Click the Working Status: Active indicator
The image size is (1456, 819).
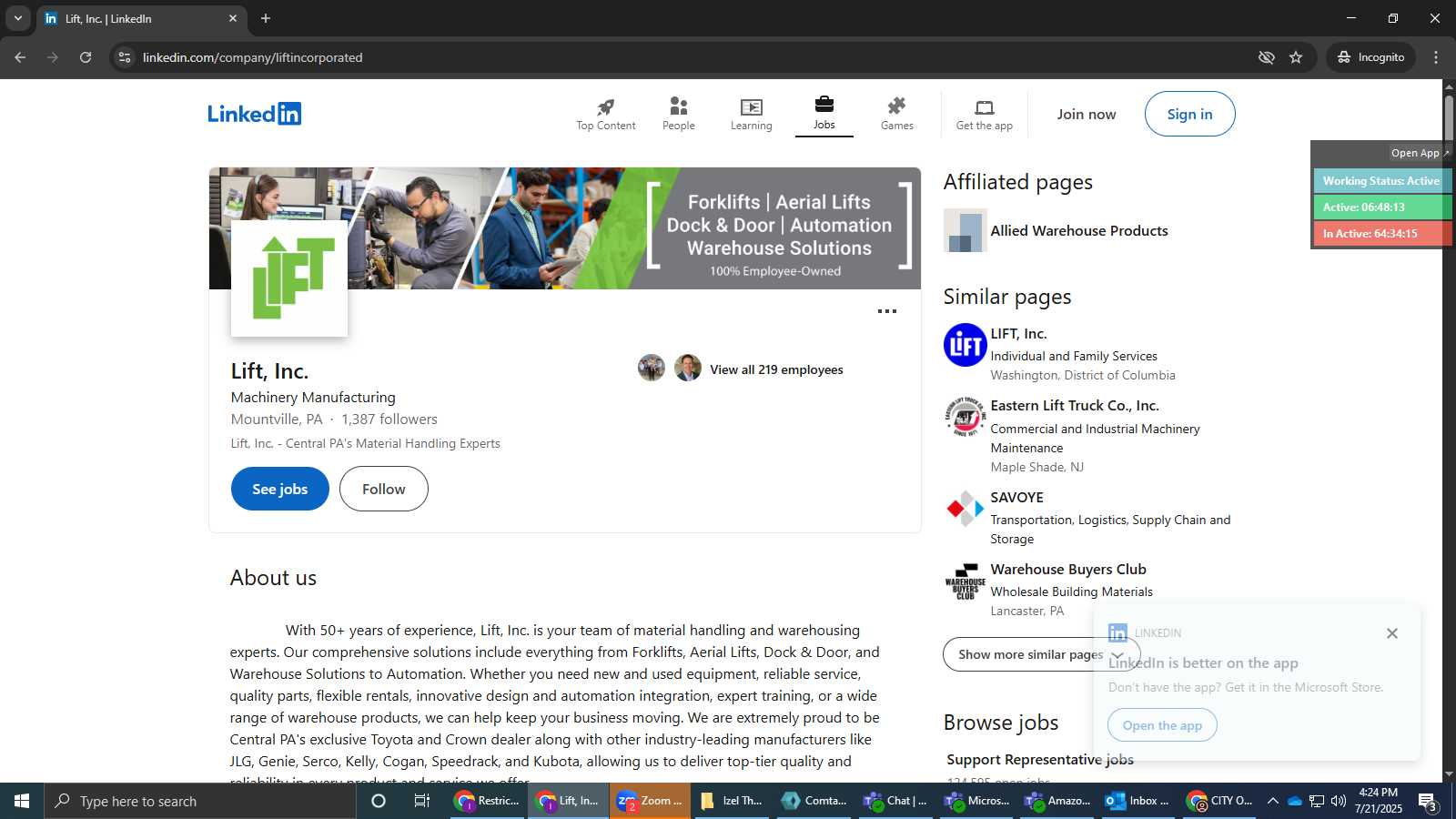click(x=1381, y=181)
